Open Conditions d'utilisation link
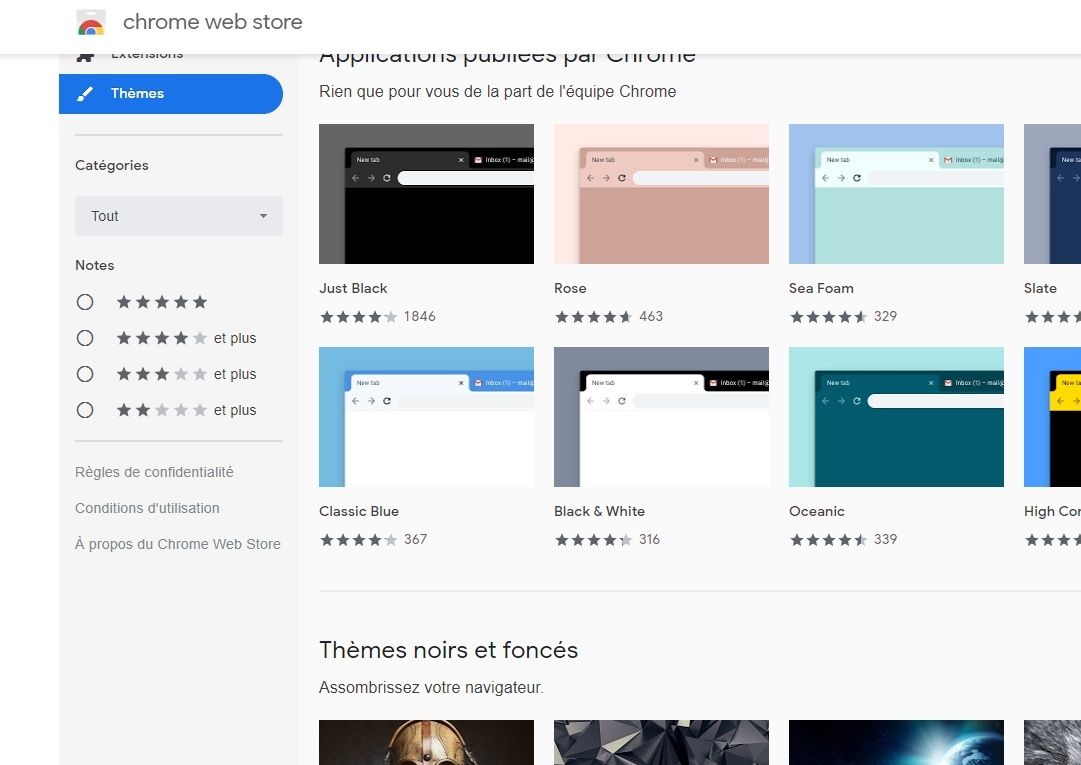The height and width of the screenshot is (765, 1081). pos(148,508)
